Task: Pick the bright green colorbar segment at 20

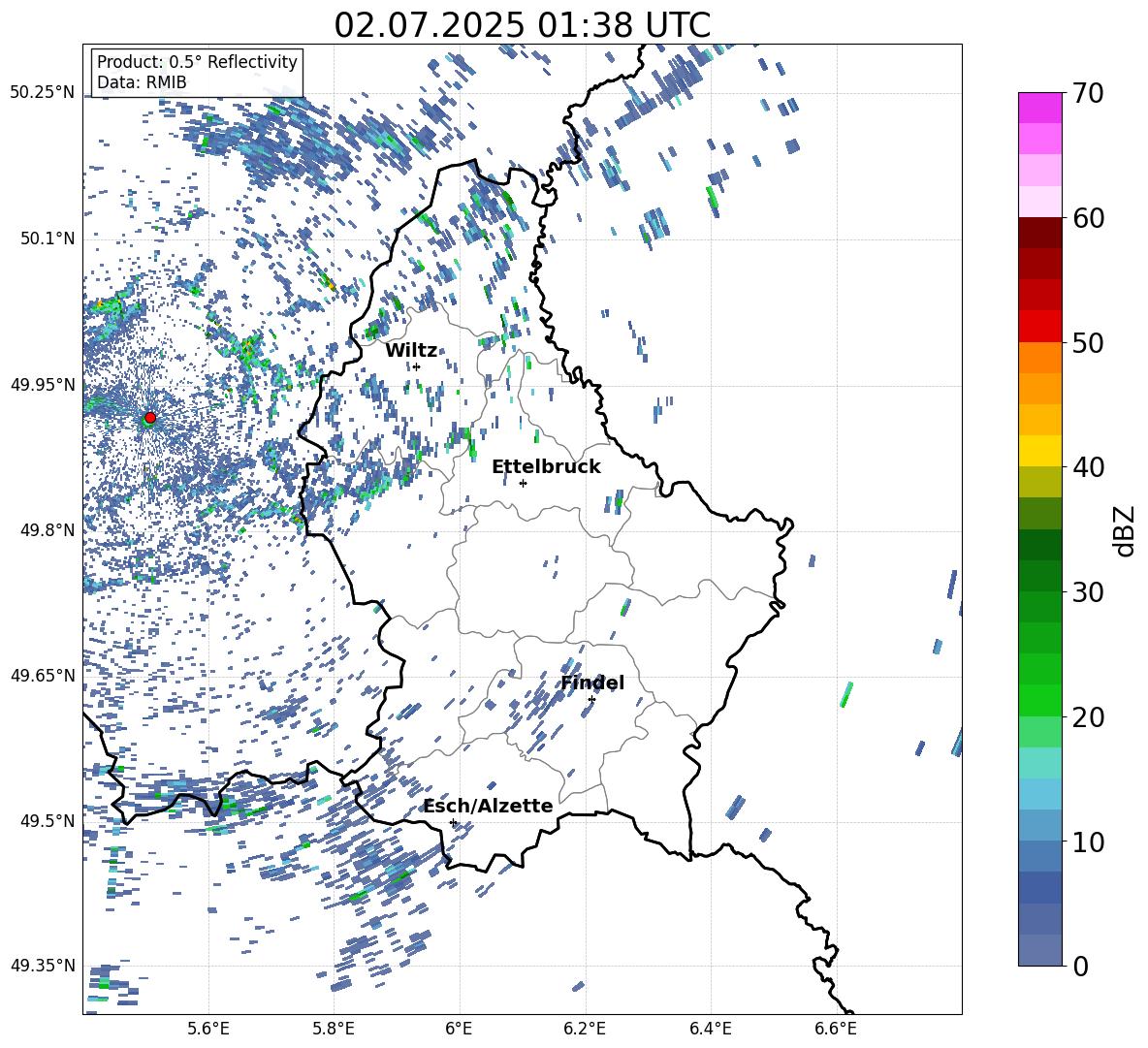Action: [1040, 700]
